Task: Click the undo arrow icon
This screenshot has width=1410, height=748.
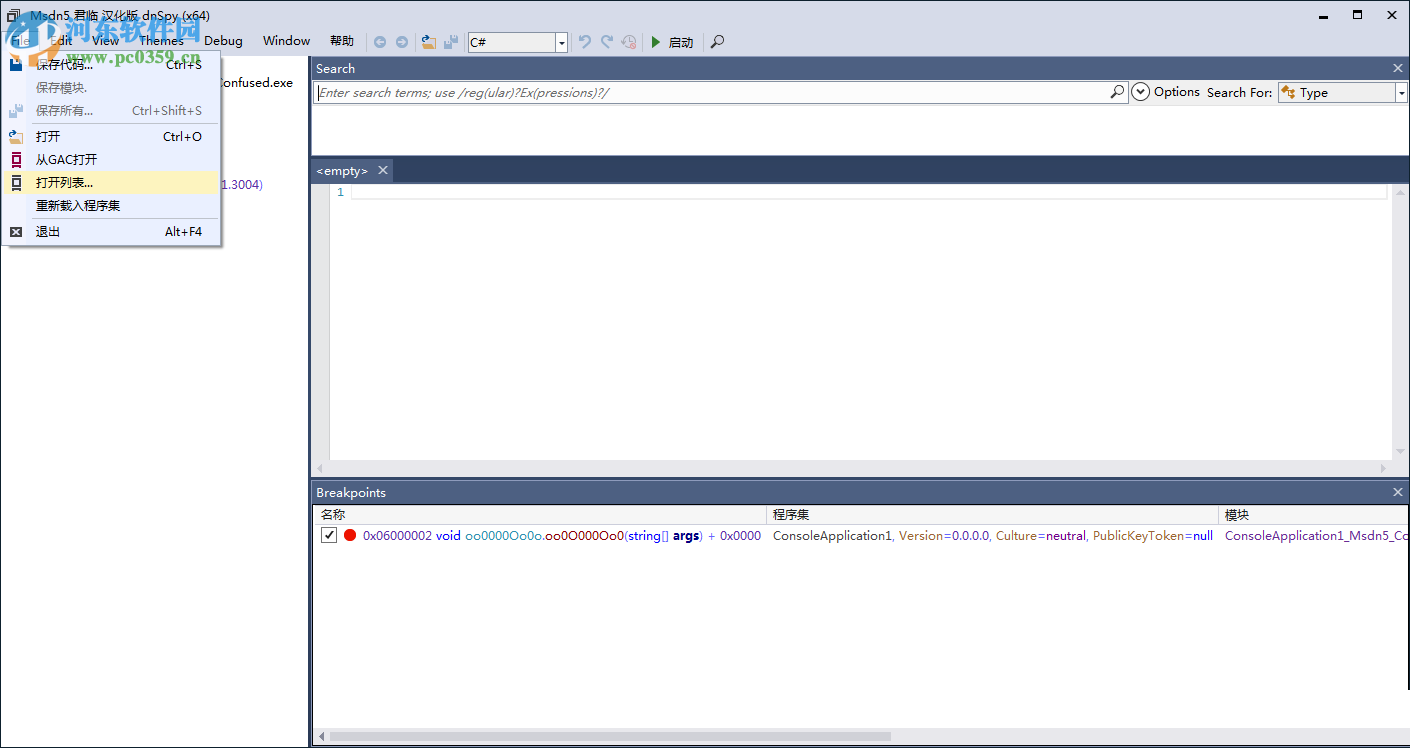Action: click(x=585, y=42)
